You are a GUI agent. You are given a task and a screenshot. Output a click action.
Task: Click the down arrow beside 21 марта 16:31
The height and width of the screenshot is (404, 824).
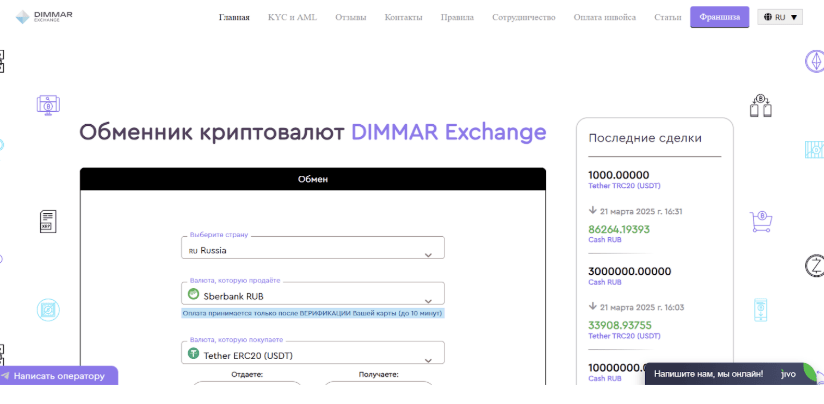(x=593, y=210)
